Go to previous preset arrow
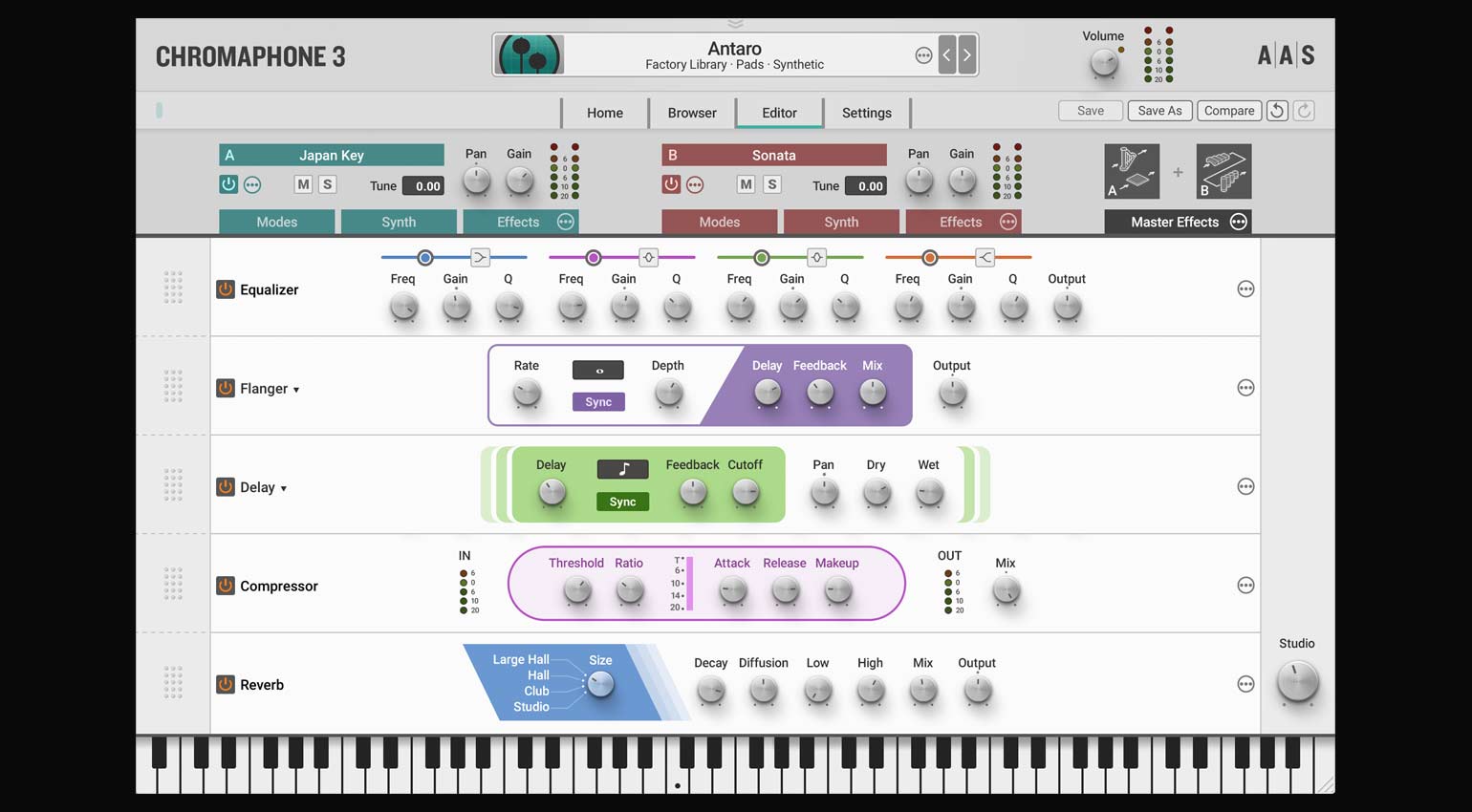This screenshot has width=1472, height=812. click(x=946, y=55)
